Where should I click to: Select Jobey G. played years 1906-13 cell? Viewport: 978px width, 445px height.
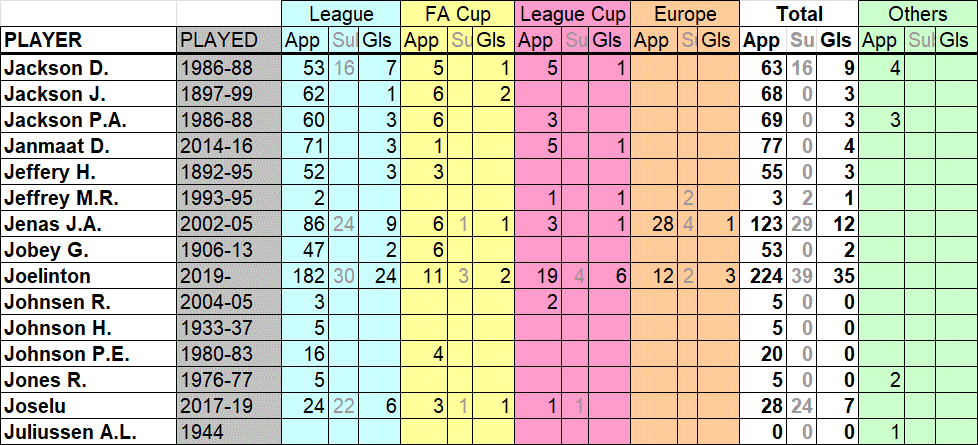click(229, 250)
